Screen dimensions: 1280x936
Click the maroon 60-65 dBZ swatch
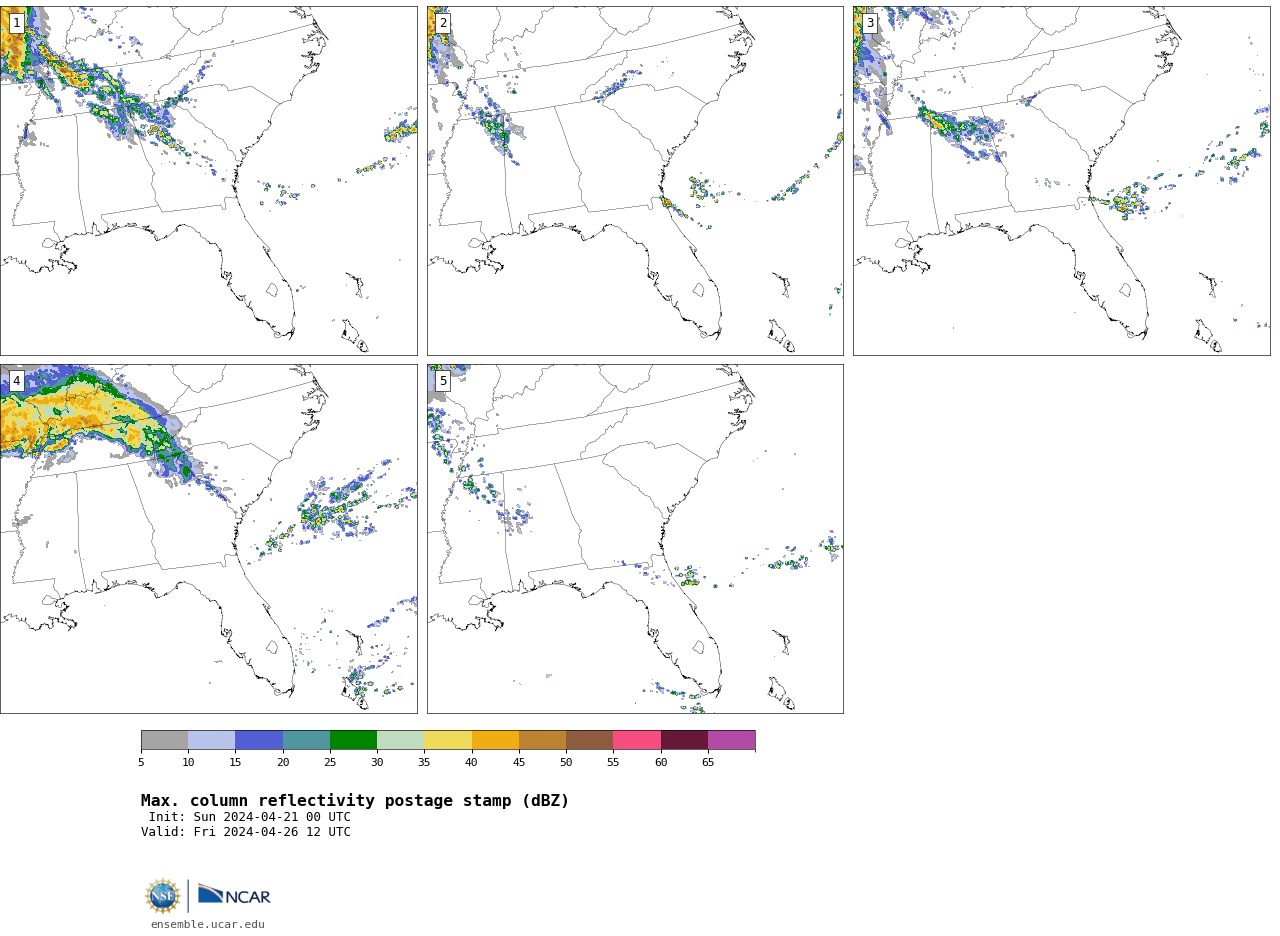coord(684,740)
